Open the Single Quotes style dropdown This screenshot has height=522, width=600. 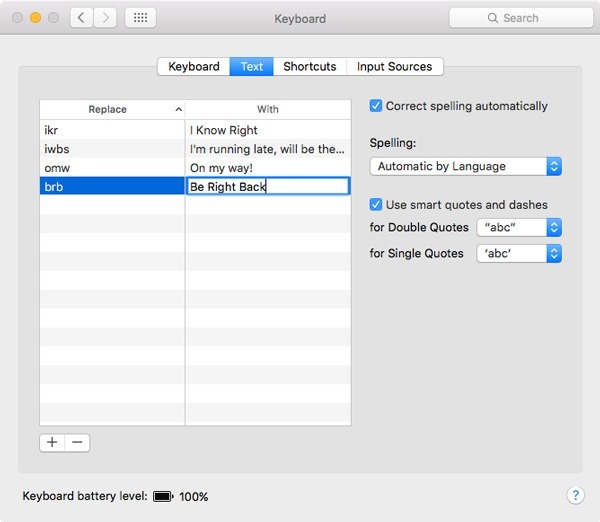click(519, 253)
